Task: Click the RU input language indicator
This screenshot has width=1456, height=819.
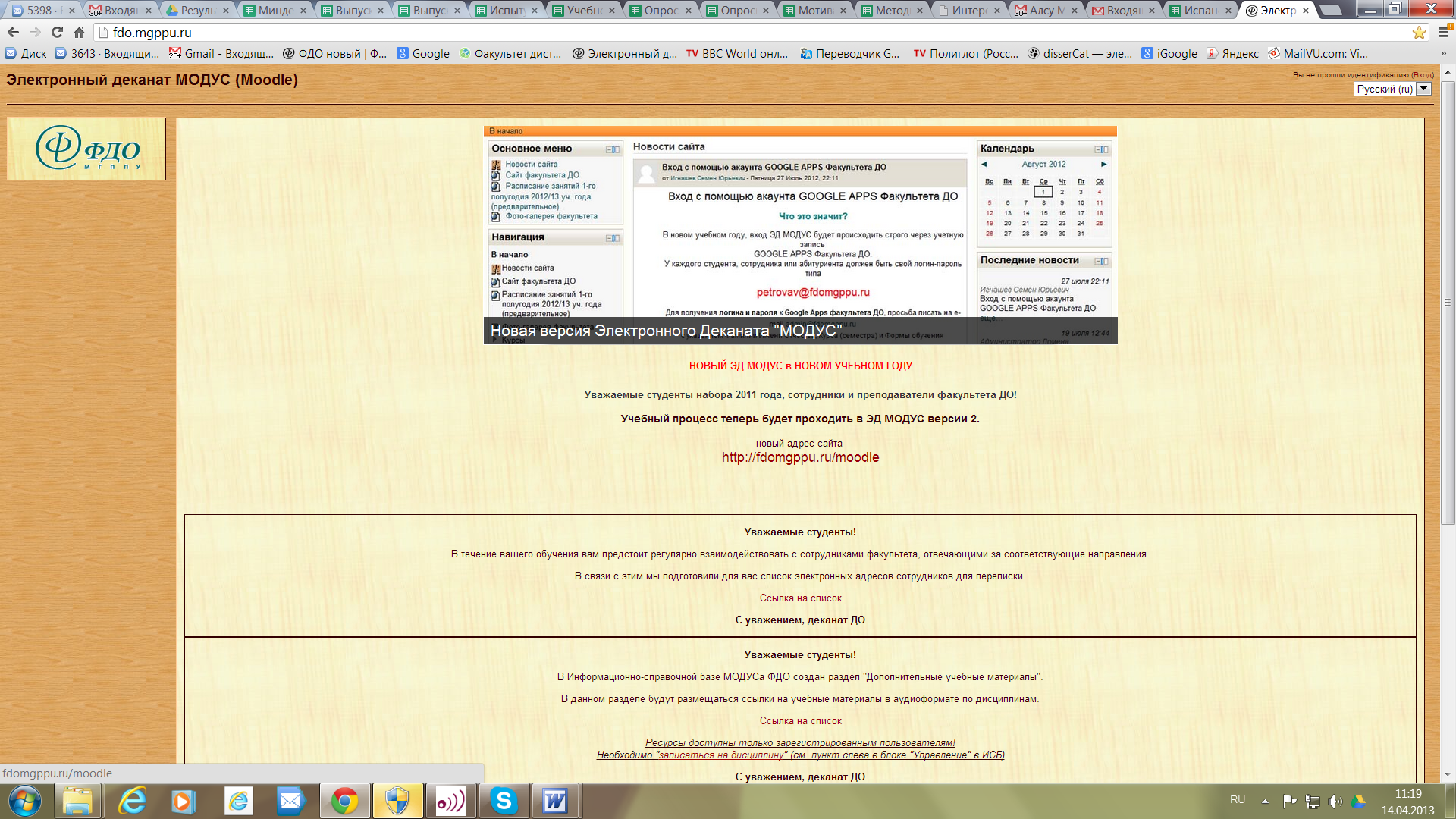Action: click(1238, 800)
